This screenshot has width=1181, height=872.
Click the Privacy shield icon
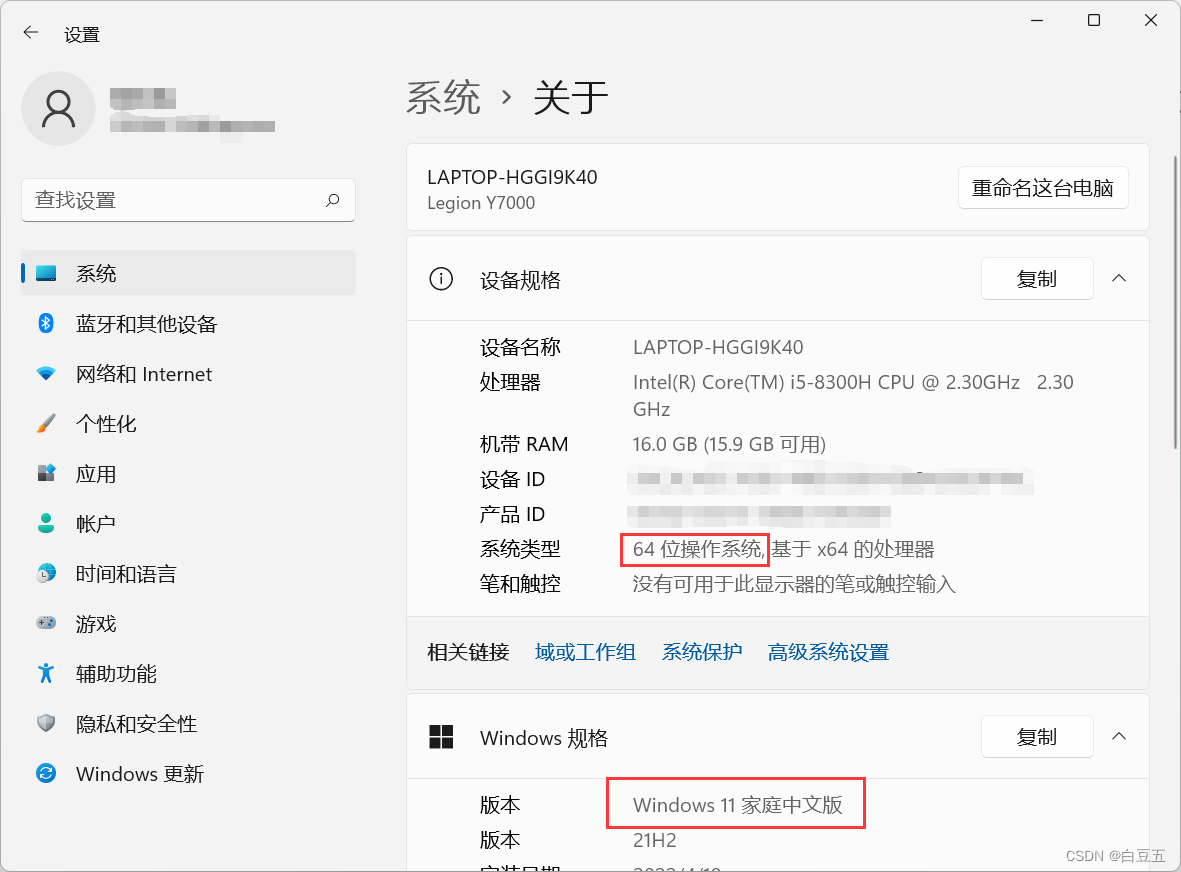[x=46, y=723]
